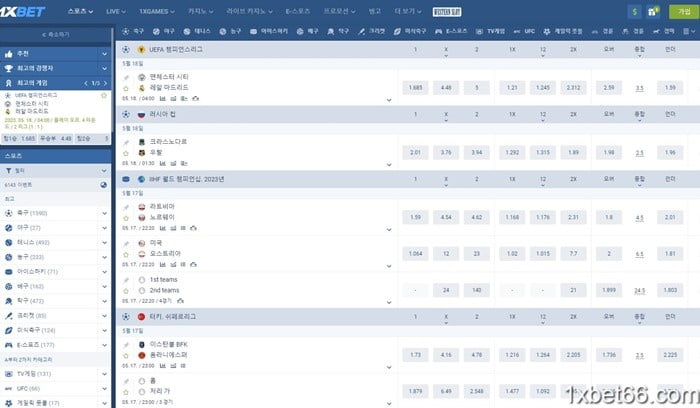Favorite the 미국 vs 오스트리아 star

126,254
